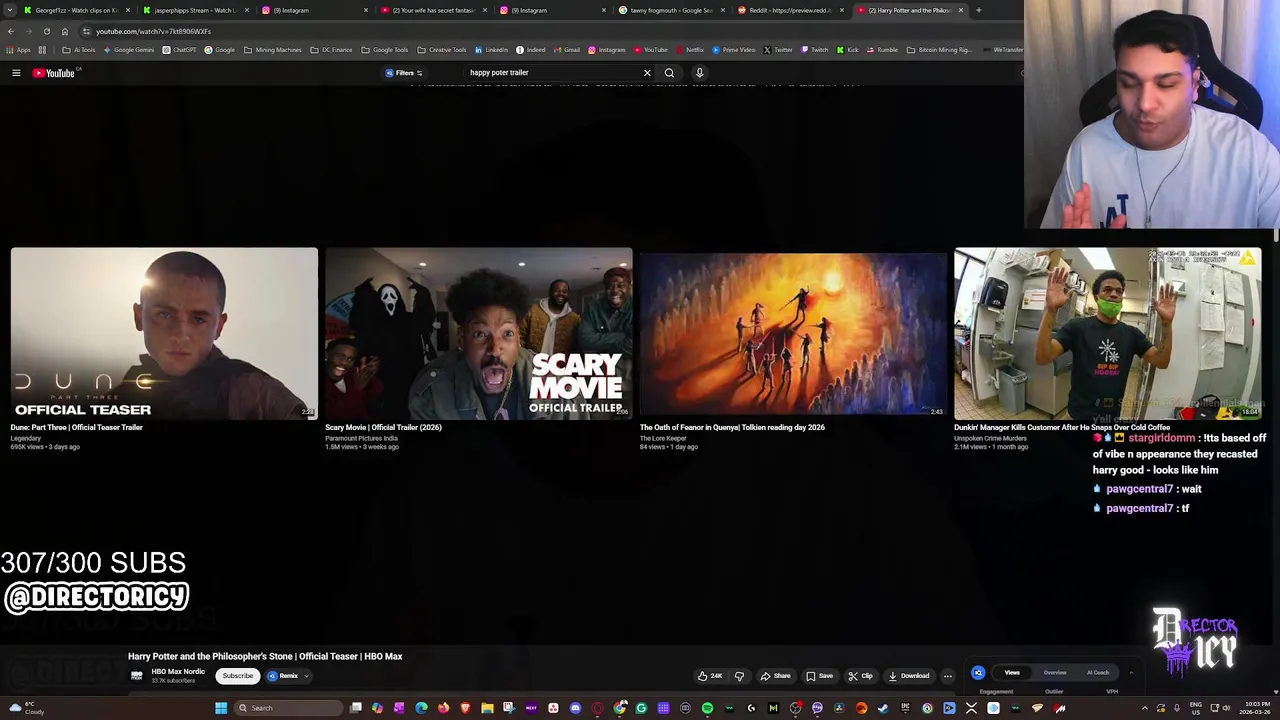Open the Bitcoin Mining Rigs bookmark folder
The image size is (1280, 720).
(x=940, y=50)
